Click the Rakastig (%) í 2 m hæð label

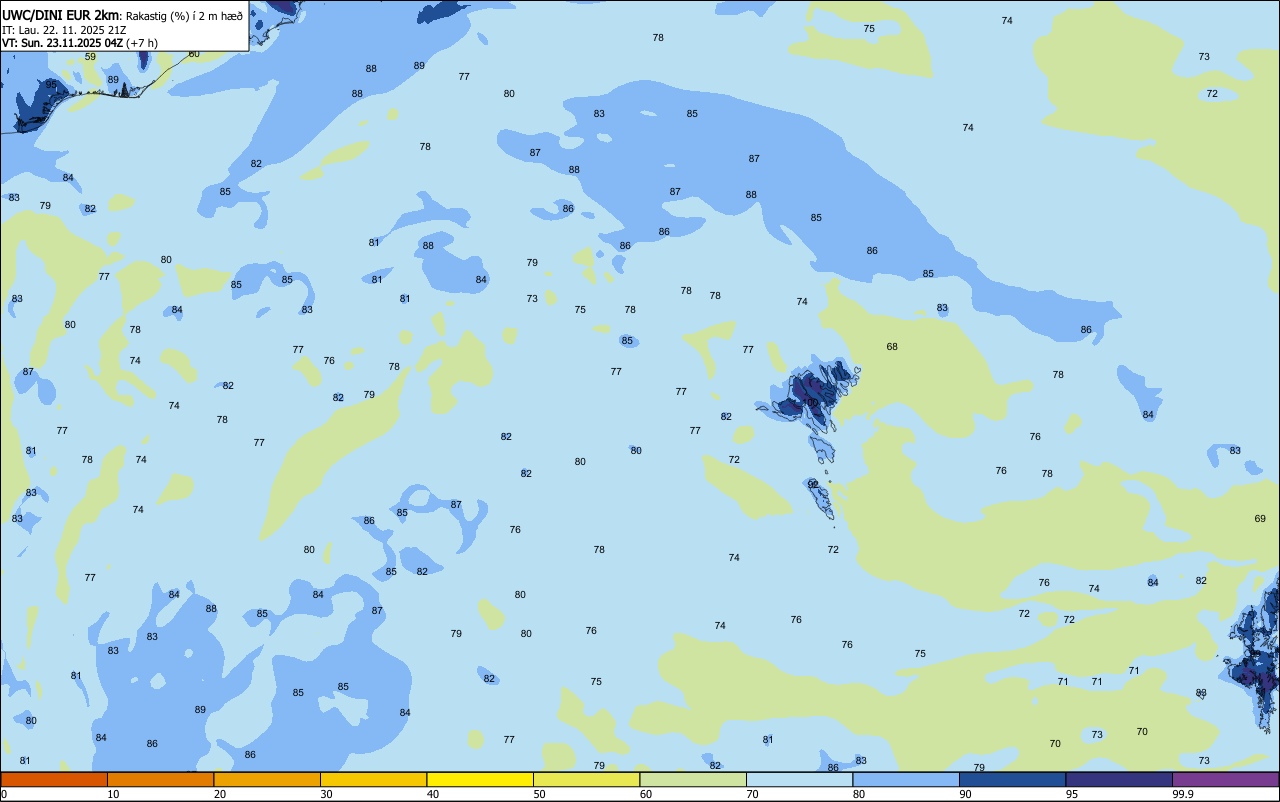[184, 16]
